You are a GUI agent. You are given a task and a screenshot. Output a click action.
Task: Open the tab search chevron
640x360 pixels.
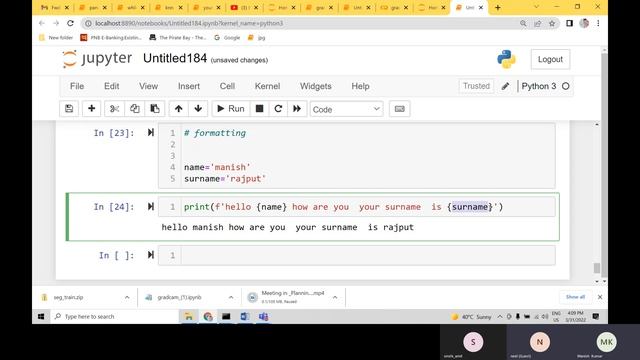point(536,7)
